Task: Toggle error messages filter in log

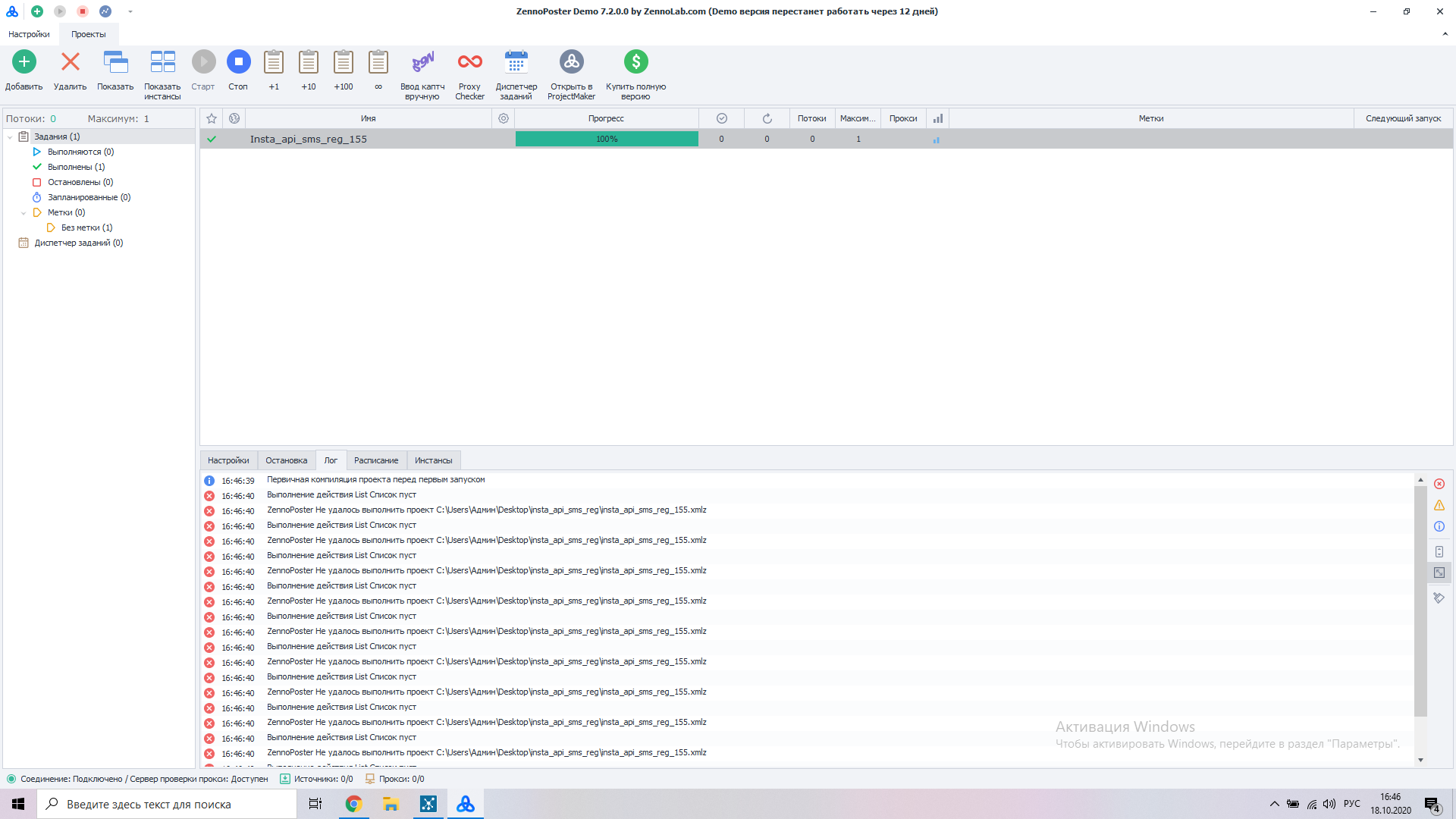Action: coord(1439,484)
